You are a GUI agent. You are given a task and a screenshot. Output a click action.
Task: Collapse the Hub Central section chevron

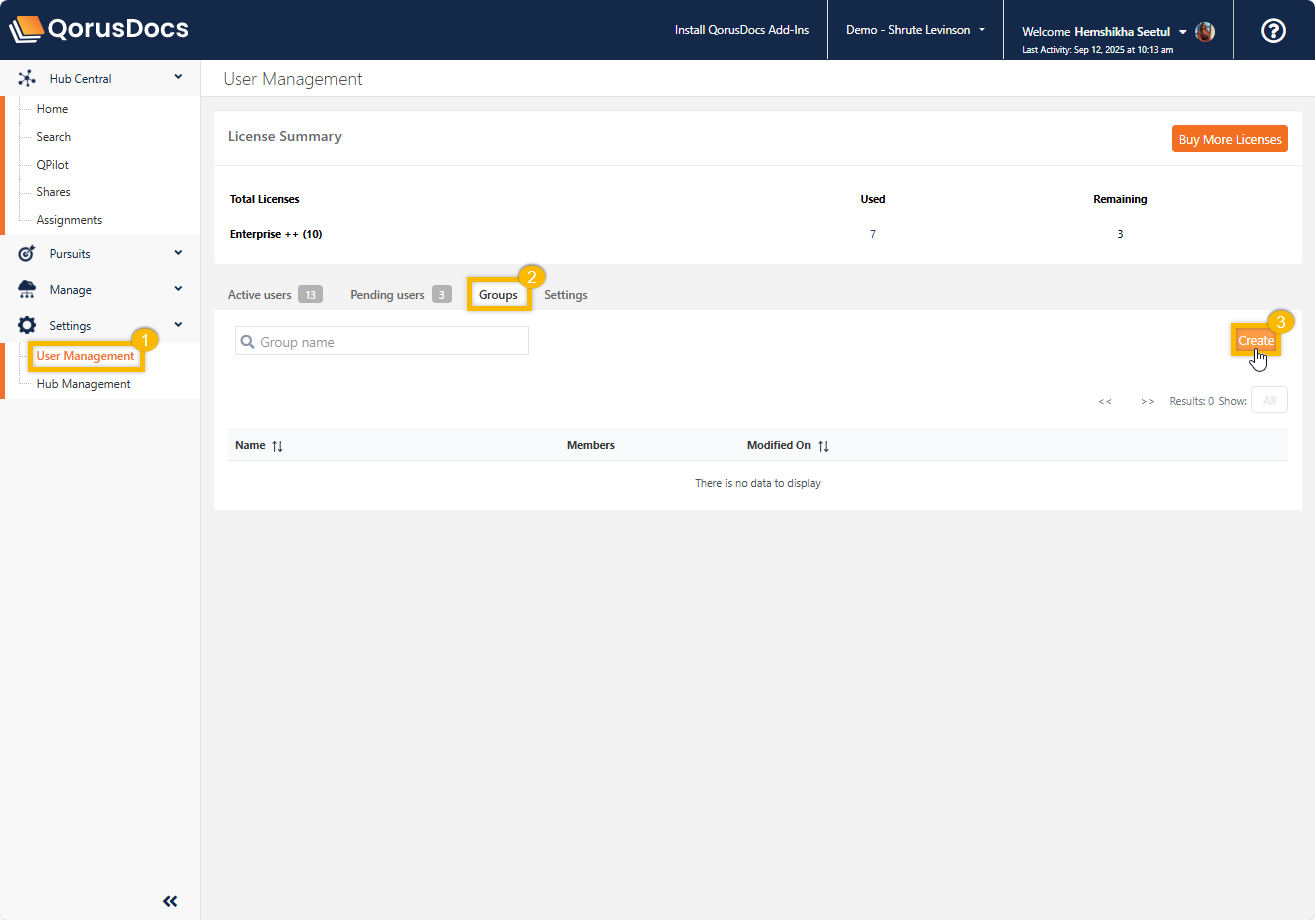coord(178,77)
